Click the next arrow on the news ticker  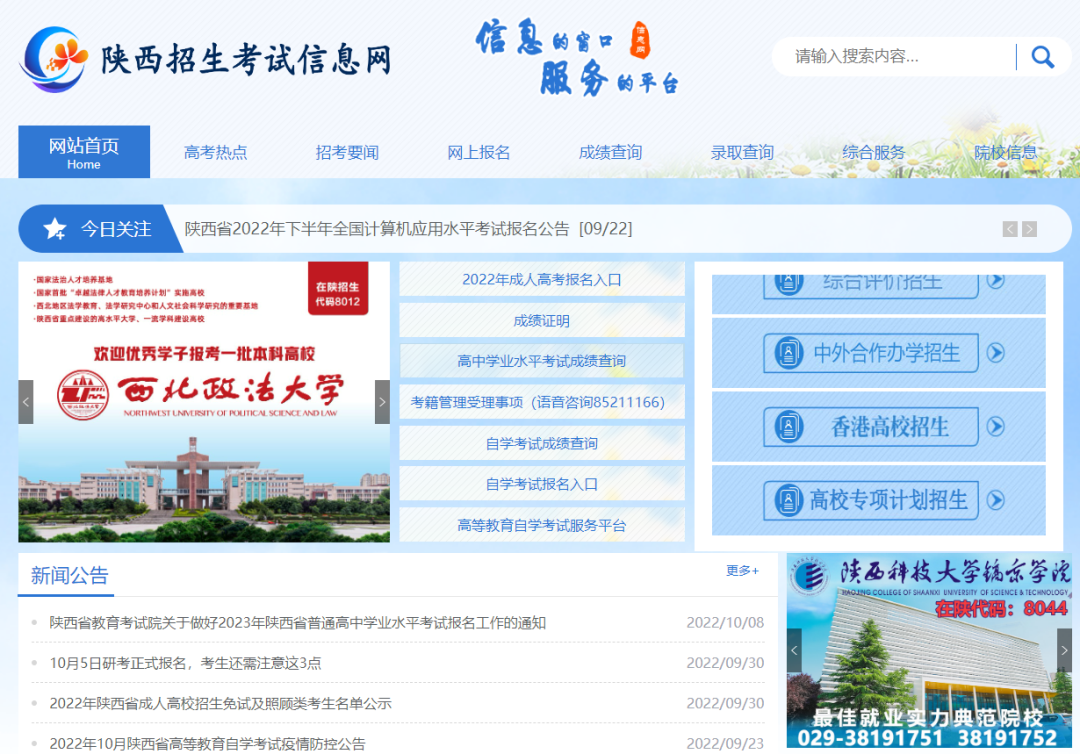(x=1029, y=228)
